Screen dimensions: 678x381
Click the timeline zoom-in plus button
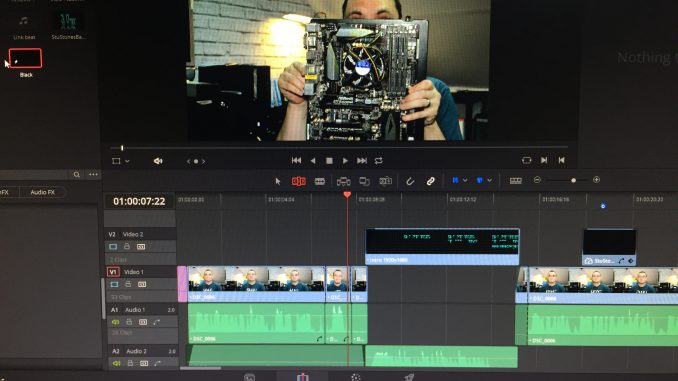pyautogui.click(x=596, y=180)
